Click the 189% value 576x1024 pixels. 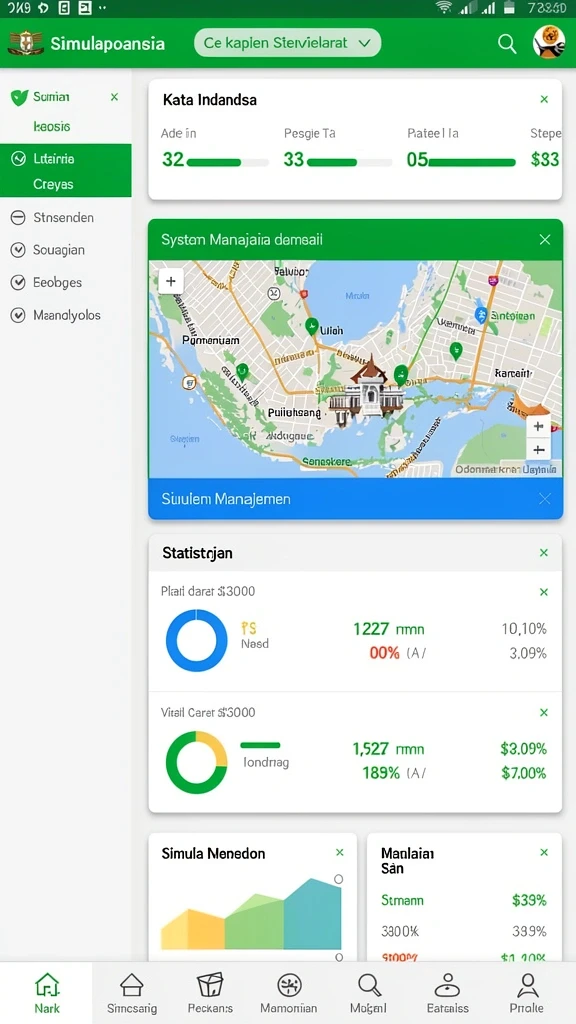pos(381,773)
